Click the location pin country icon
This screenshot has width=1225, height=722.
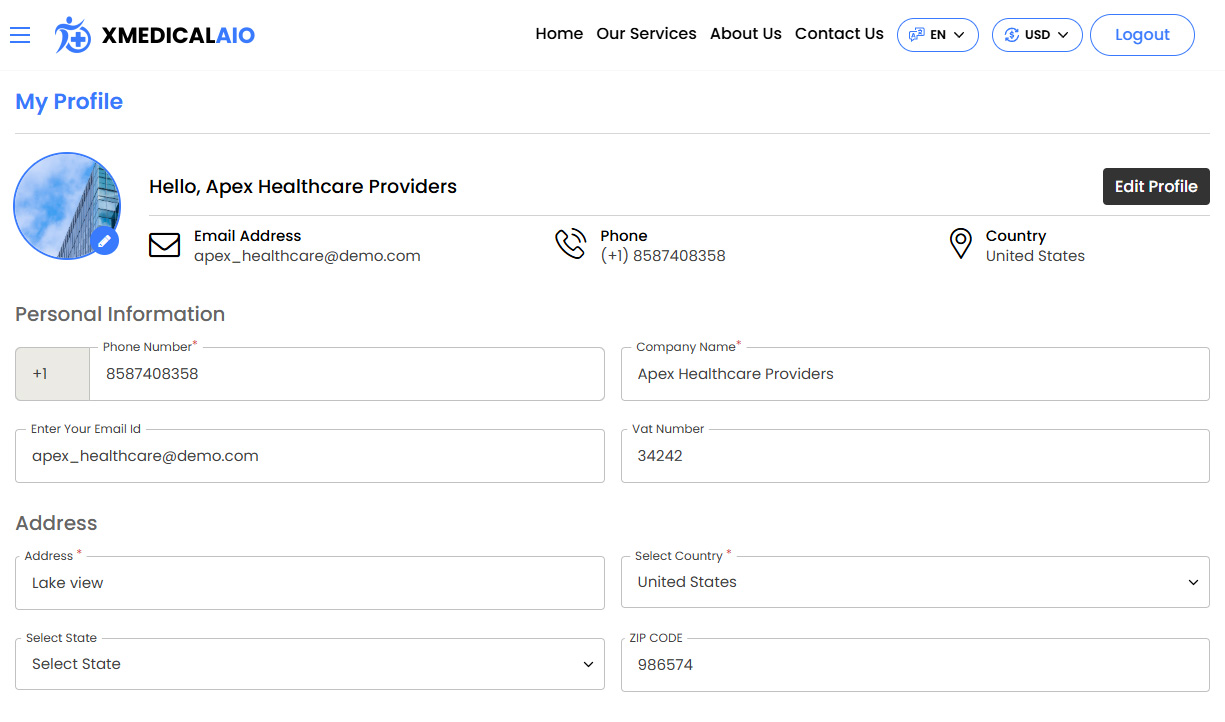tap(960, 245)
